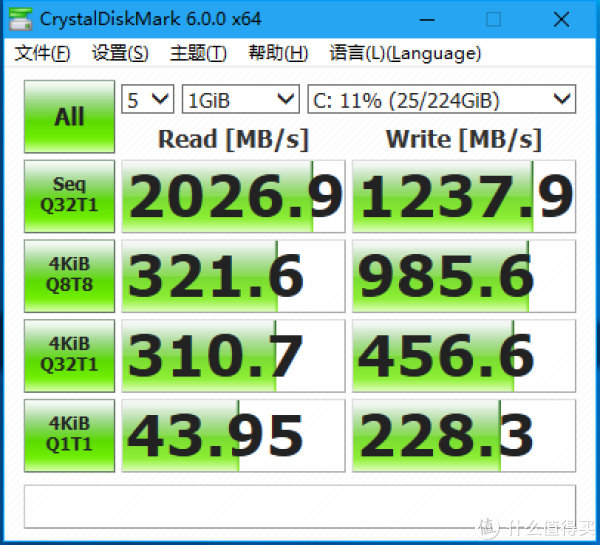Start the Seq Q32T1 test
This screenshot has height=545, width=600.
pos(69,196)
